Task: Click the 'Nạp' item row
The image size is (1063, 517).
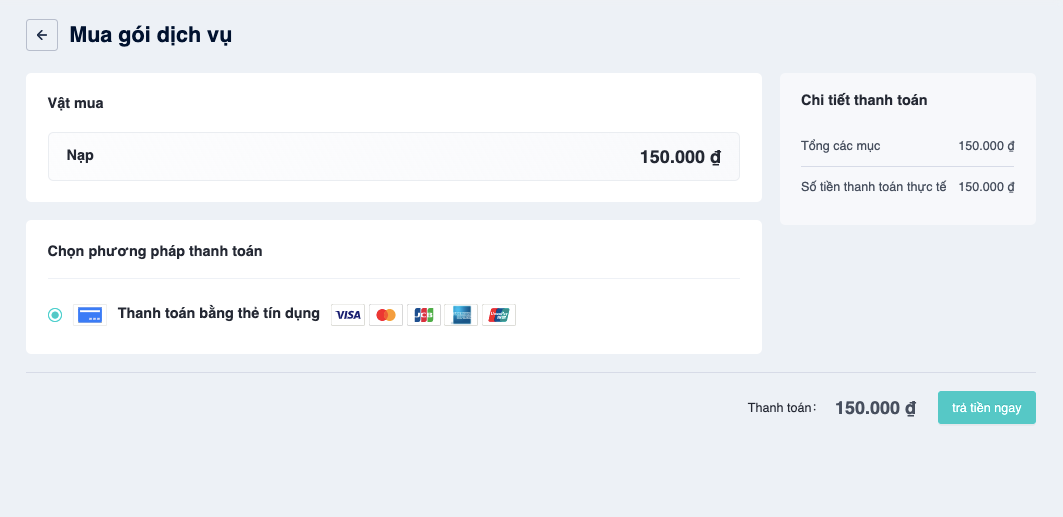Action: point(394,156)
